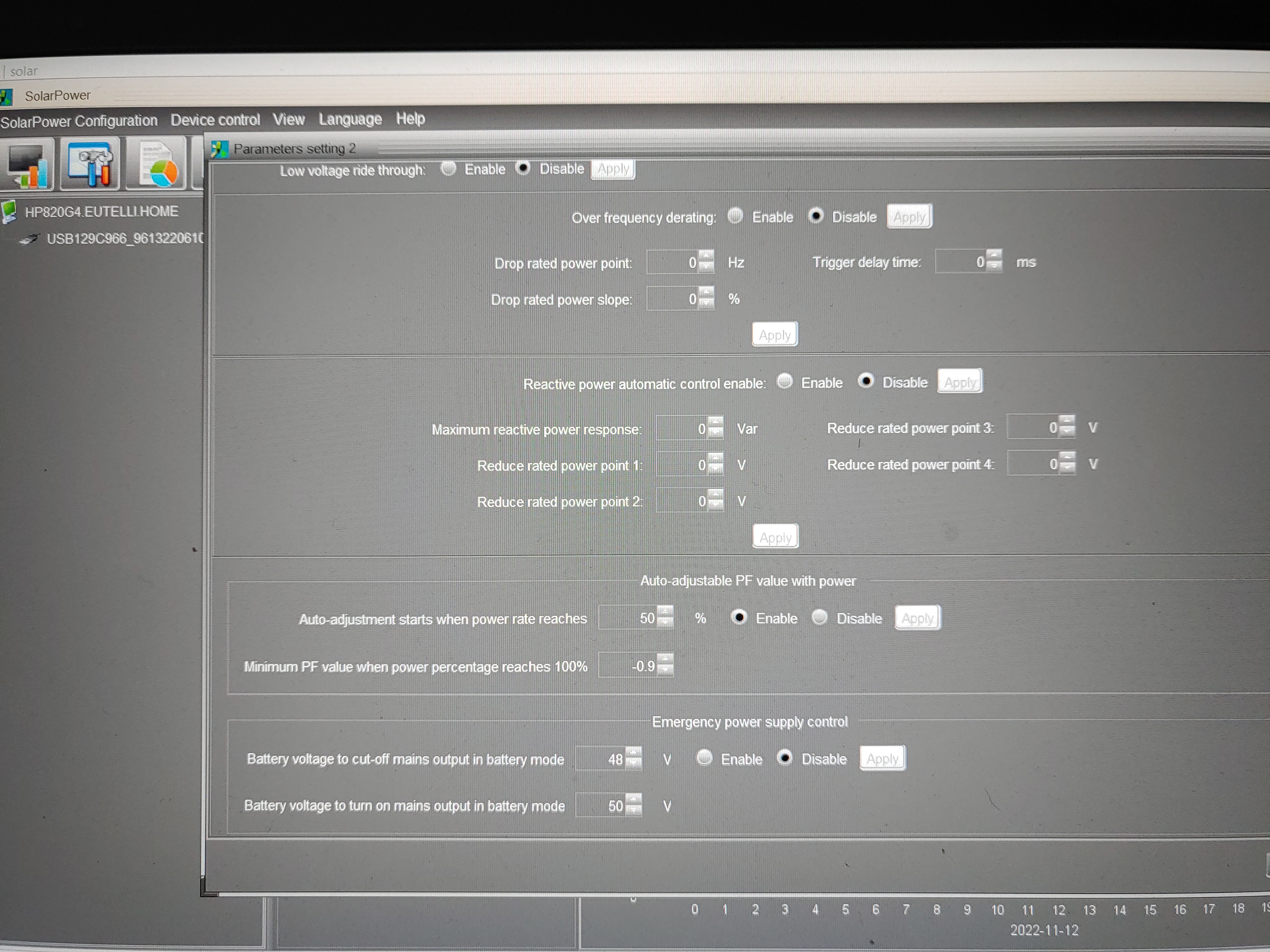
Task: Decrease battery cut-off voltage spinner
Action: click(634, 764)
